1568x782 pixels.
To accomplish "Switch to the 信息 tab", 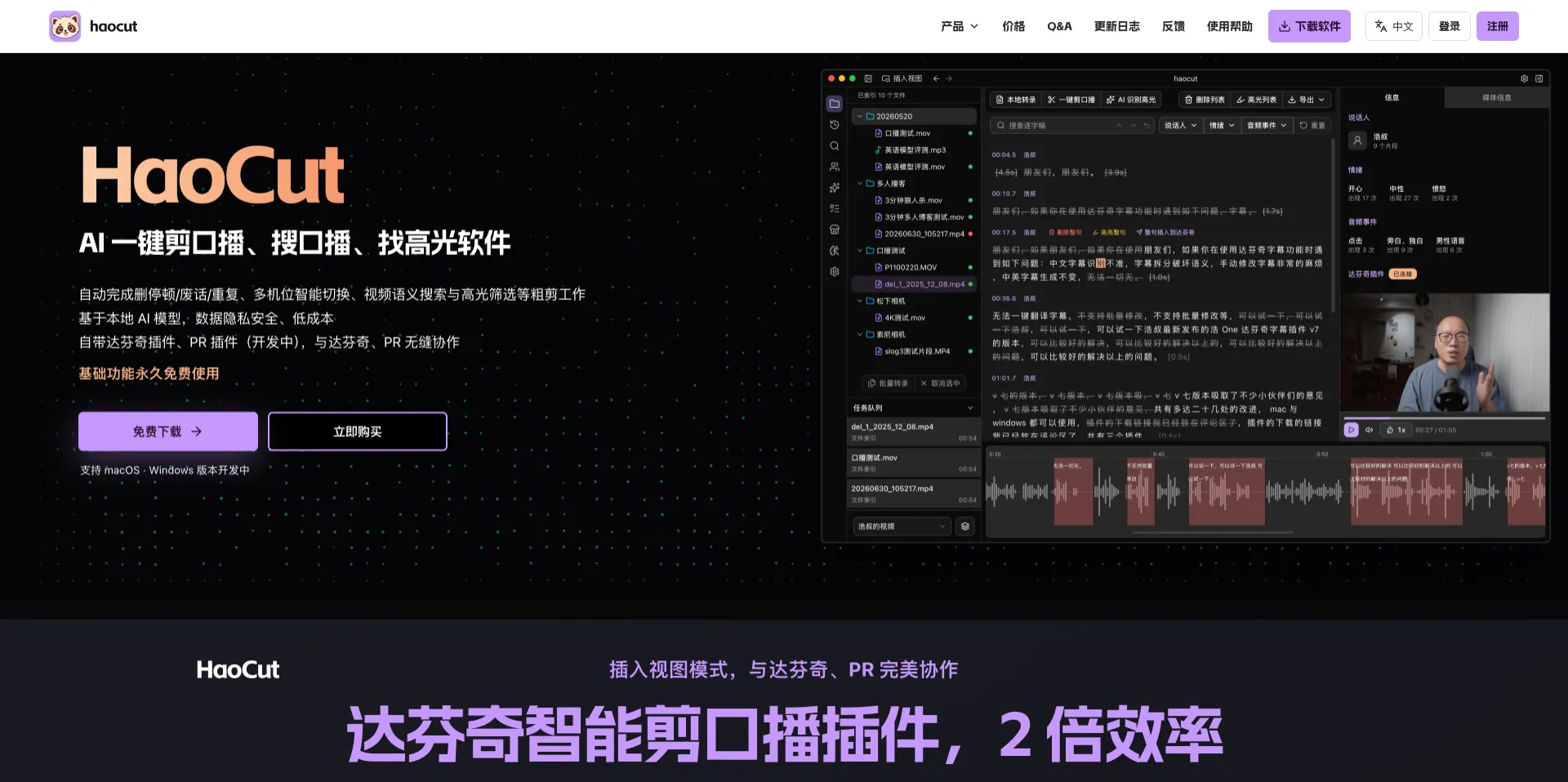I will [1392, 98].
